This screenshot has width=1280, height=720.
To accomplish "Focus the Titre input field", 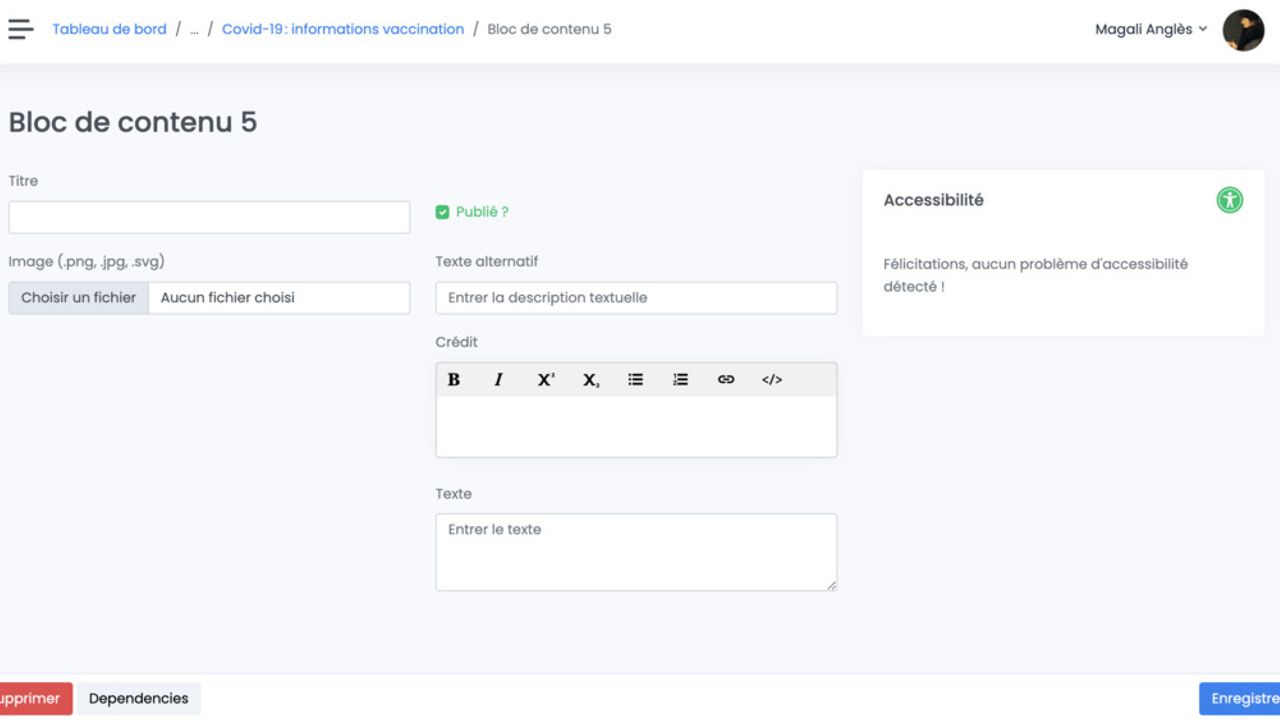I will pos(209,217).
